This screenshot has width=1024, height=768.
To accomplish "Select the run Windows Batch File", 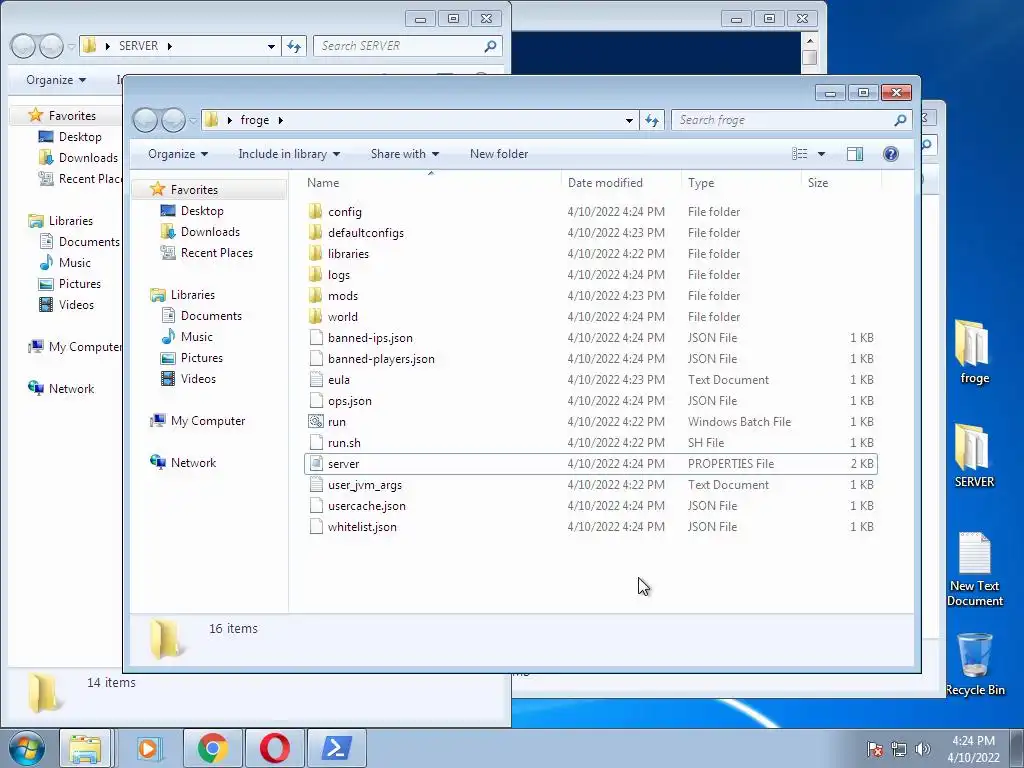I will [x=591, y=421].
